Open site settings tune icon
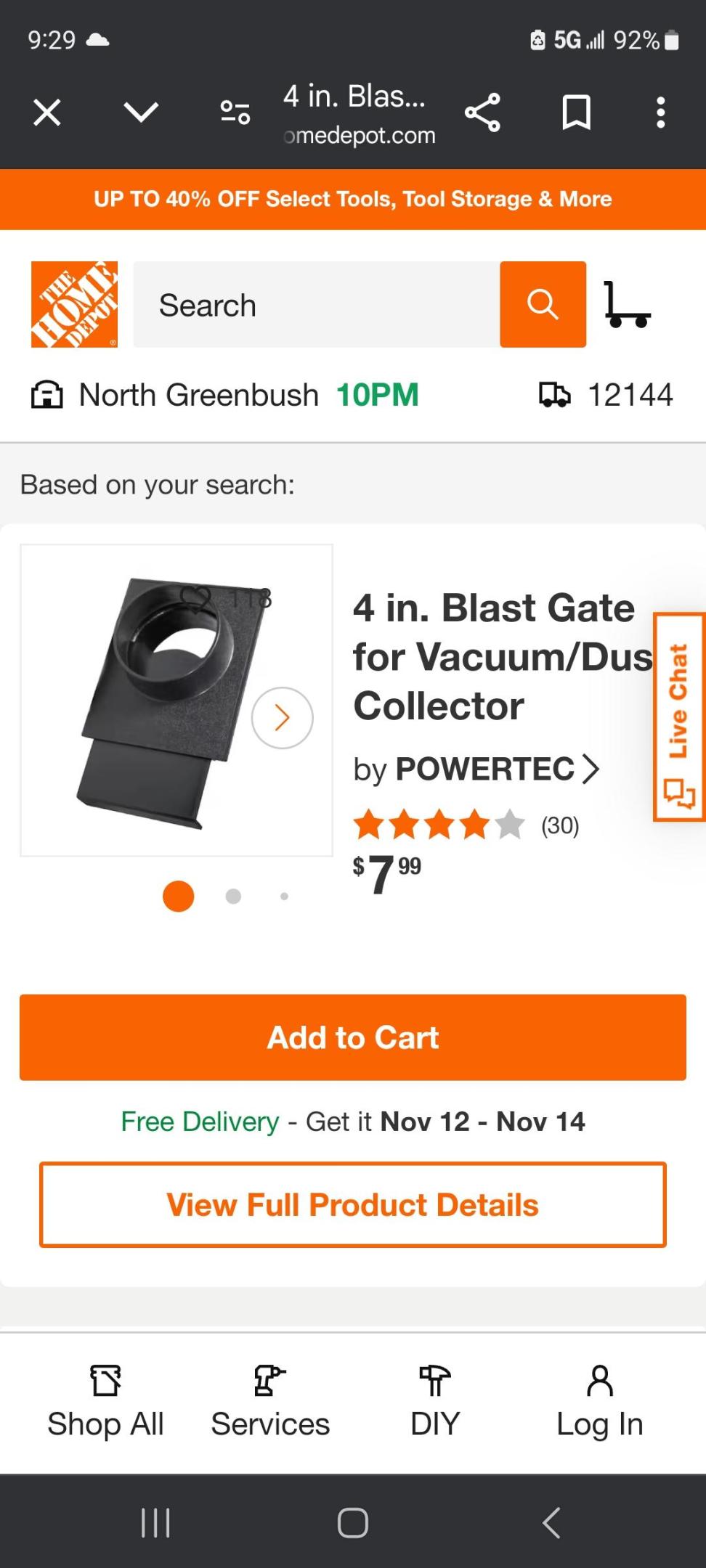This screenshot has width=706, height=1568. (x=235, y=113)
